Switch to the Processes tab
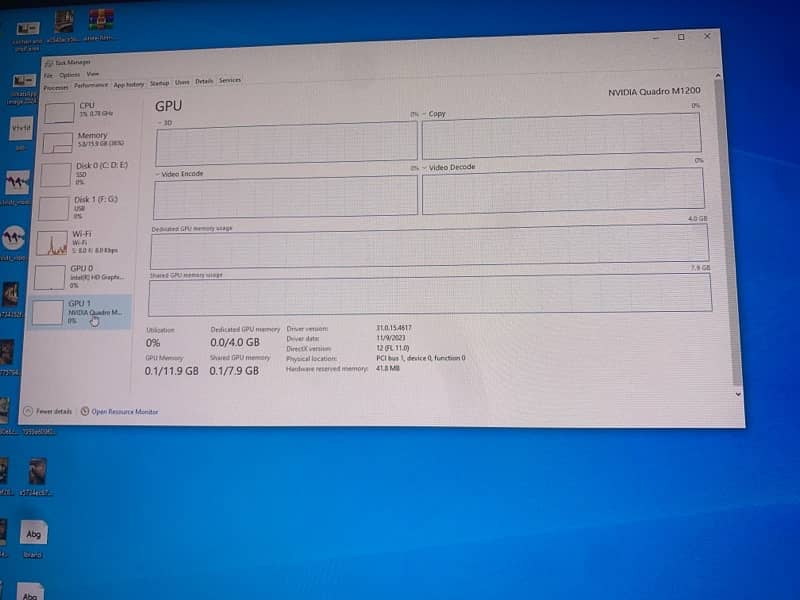The image size is (800, 600). coord(56,85)
